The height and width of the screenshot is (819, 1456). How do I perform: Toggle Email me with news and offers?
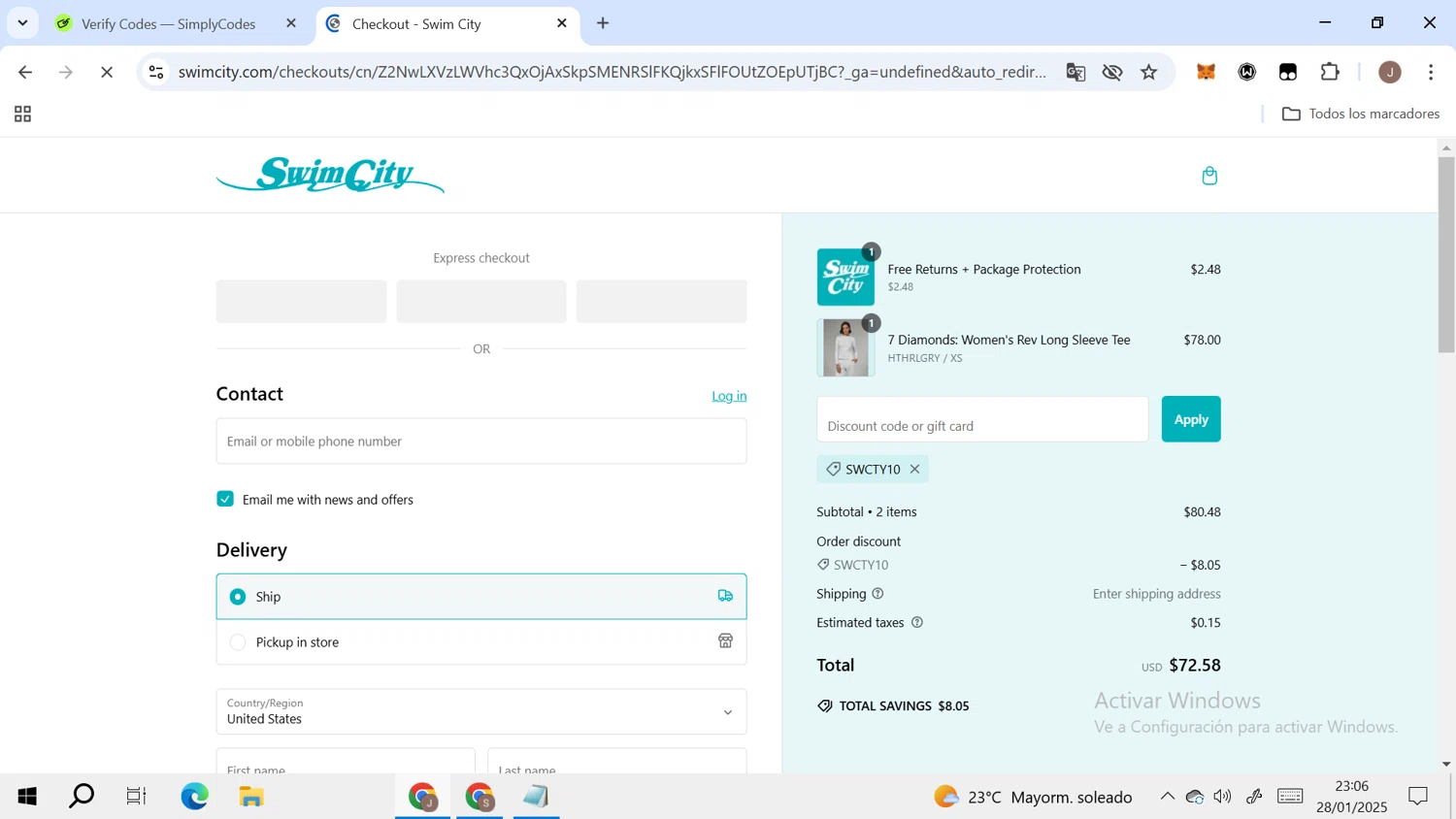coord(225,499)
